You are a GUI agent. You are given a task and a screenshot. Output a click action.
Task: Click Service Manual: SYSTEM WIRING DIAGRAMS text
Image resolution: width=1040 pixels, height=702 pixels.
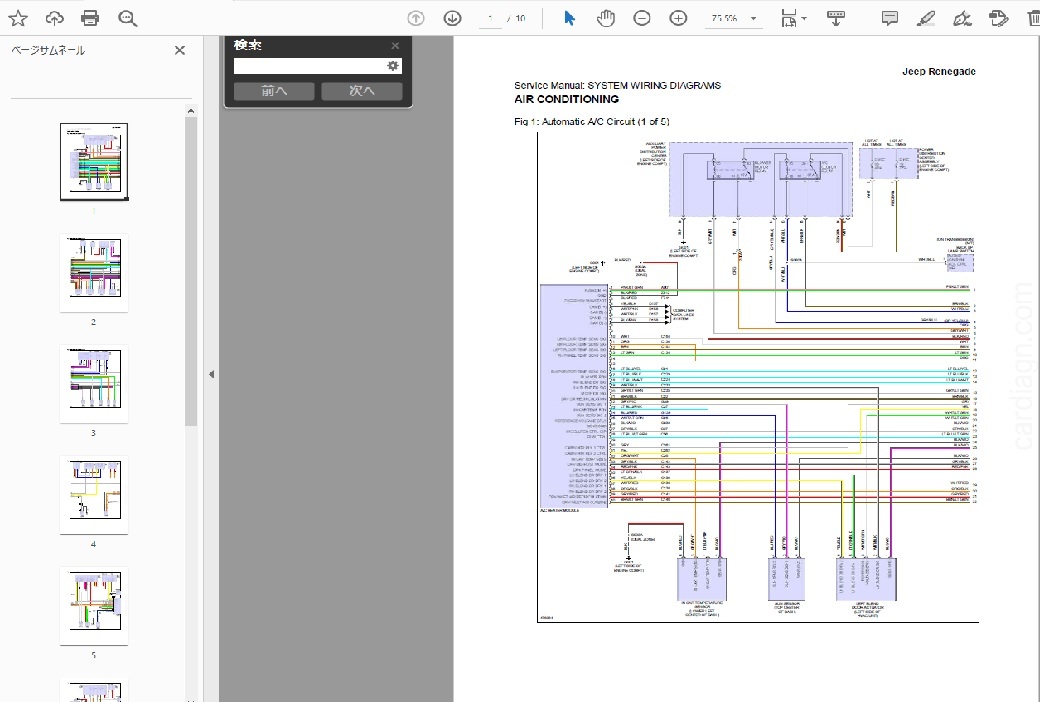617,85
